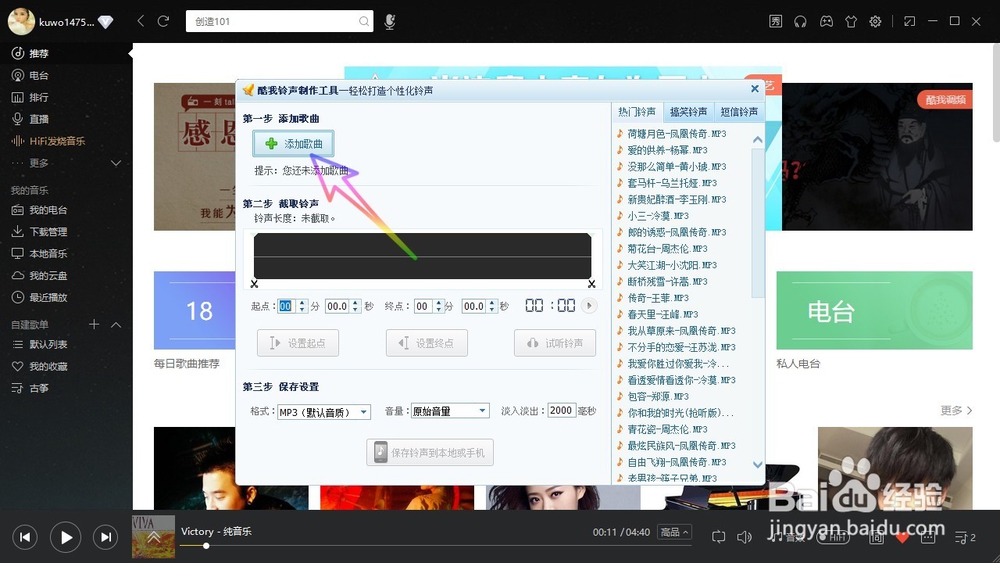Select 荷塘月色-凤凰传奇.MP3 in ringtone list
This screenshot has width=1000, height=563.
coord(676,134)
